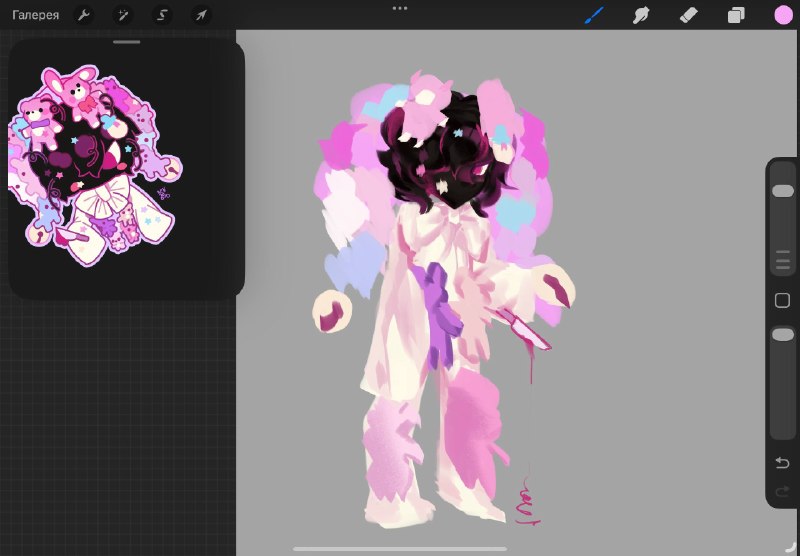The height and width of the screenshot is (556, 800).
Task: Undo the last stroke with arrow
Action: [782, 463]
